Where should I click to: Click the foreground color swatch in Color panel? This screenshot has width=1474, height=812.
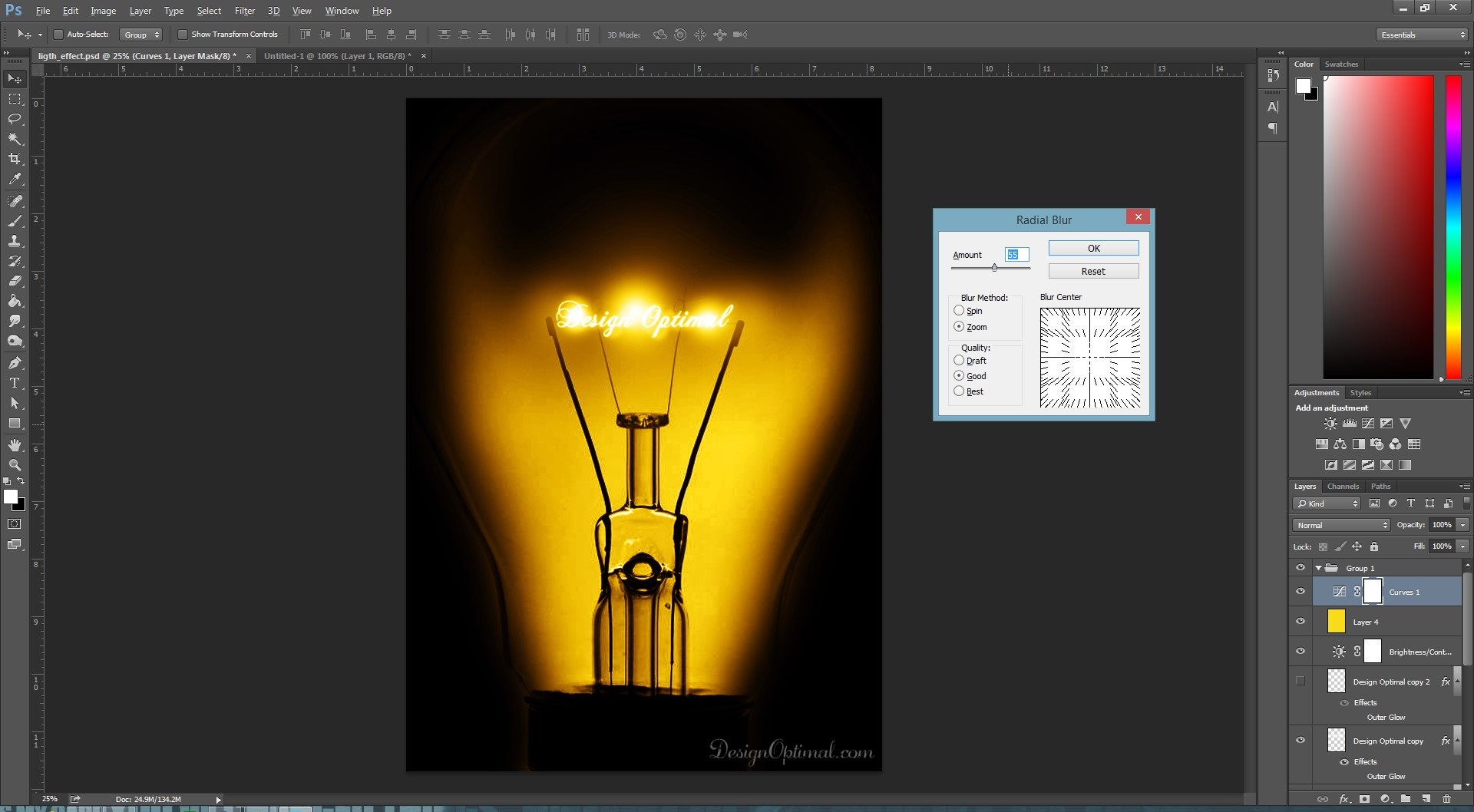(1303, 86)
